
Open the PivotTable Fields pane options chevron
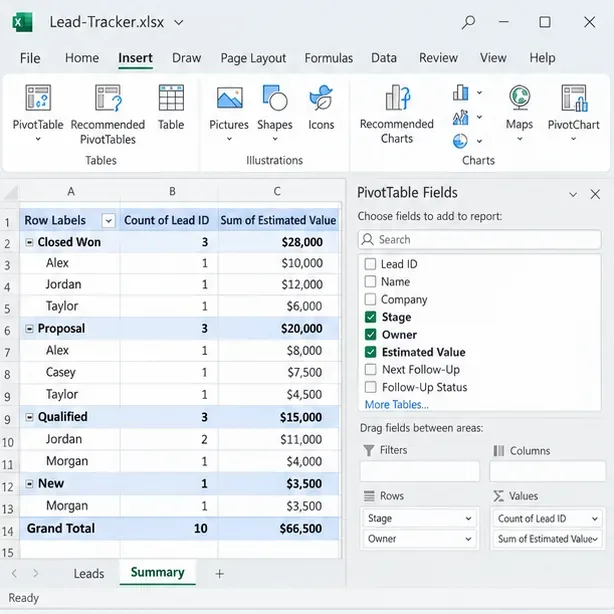click(x=573, y=195)
